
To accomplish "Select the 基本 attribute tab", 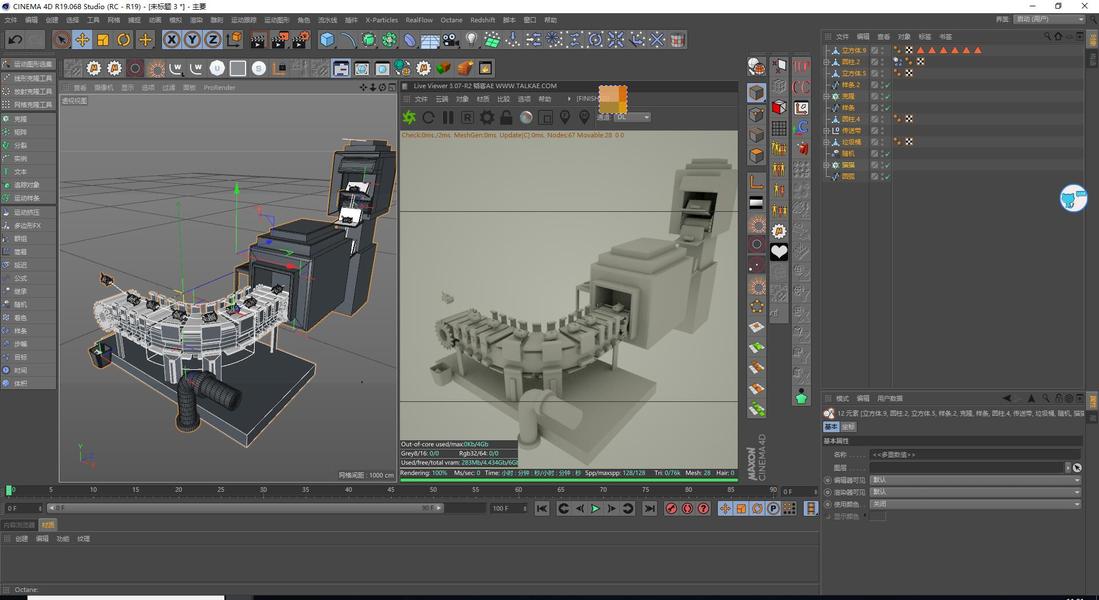I will pos(831,427).
